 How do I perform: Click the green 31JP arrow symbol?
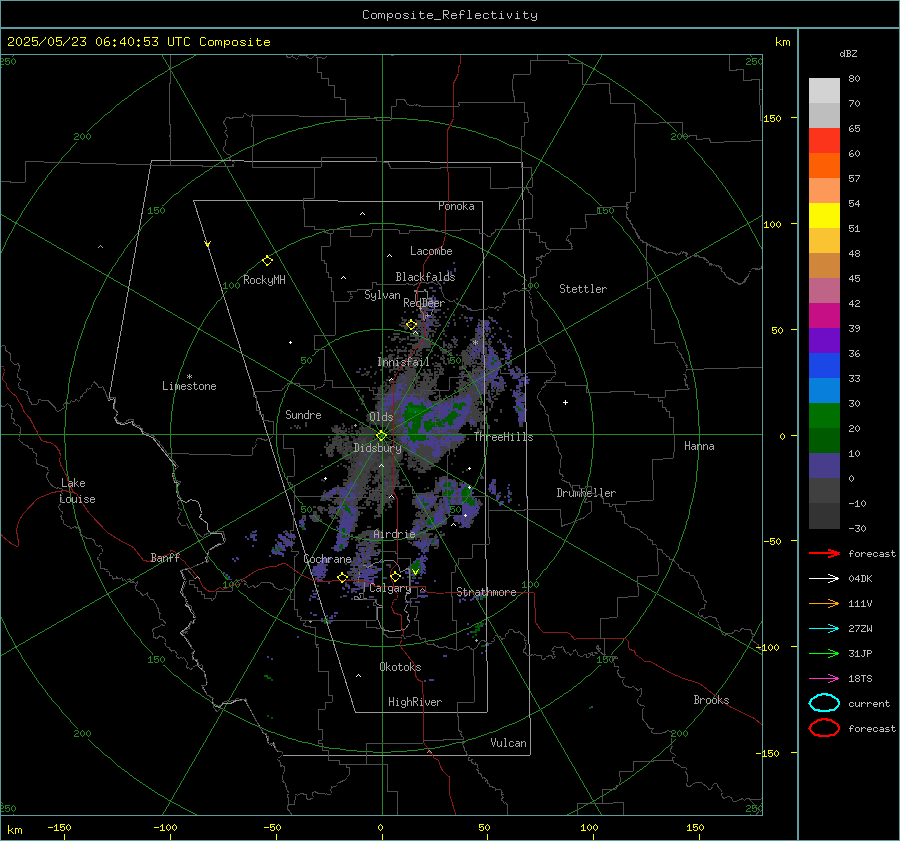(x=824, y=653)
